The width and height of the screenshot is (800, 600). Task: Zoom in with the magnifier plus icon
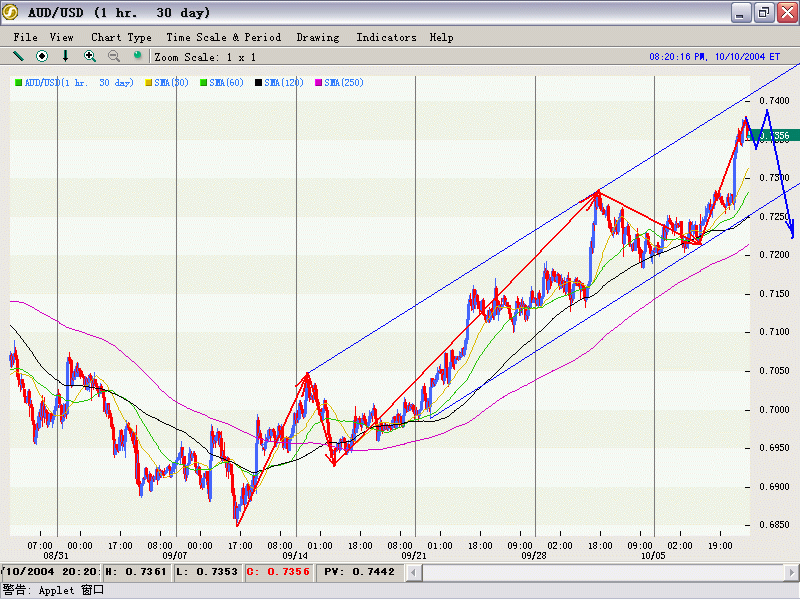click(90, 57)
